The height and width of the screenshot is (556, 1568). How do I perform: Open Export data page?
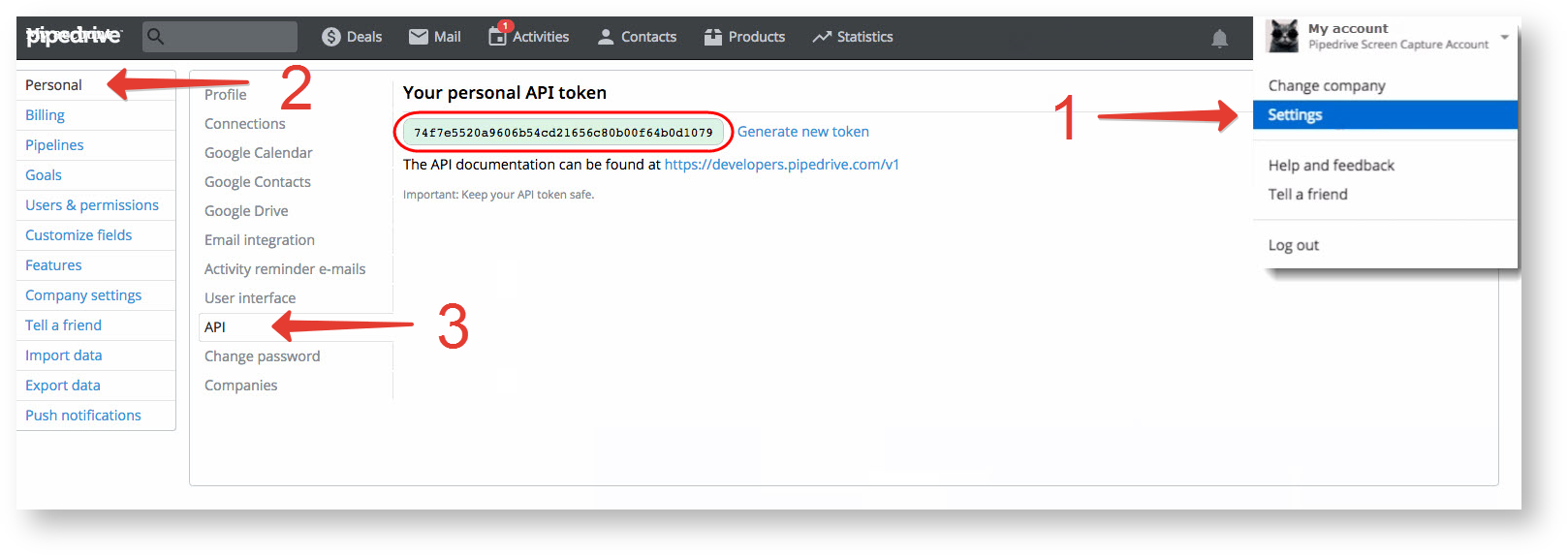click(96, 386)
